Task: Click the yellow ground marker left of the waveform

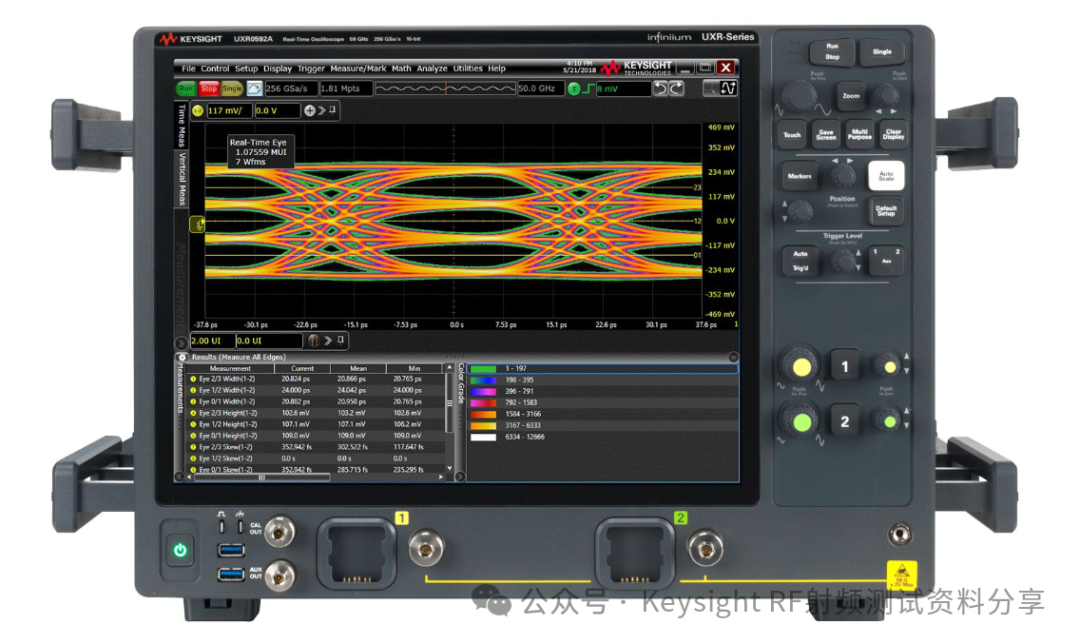Action: click(x=197, y=224)
